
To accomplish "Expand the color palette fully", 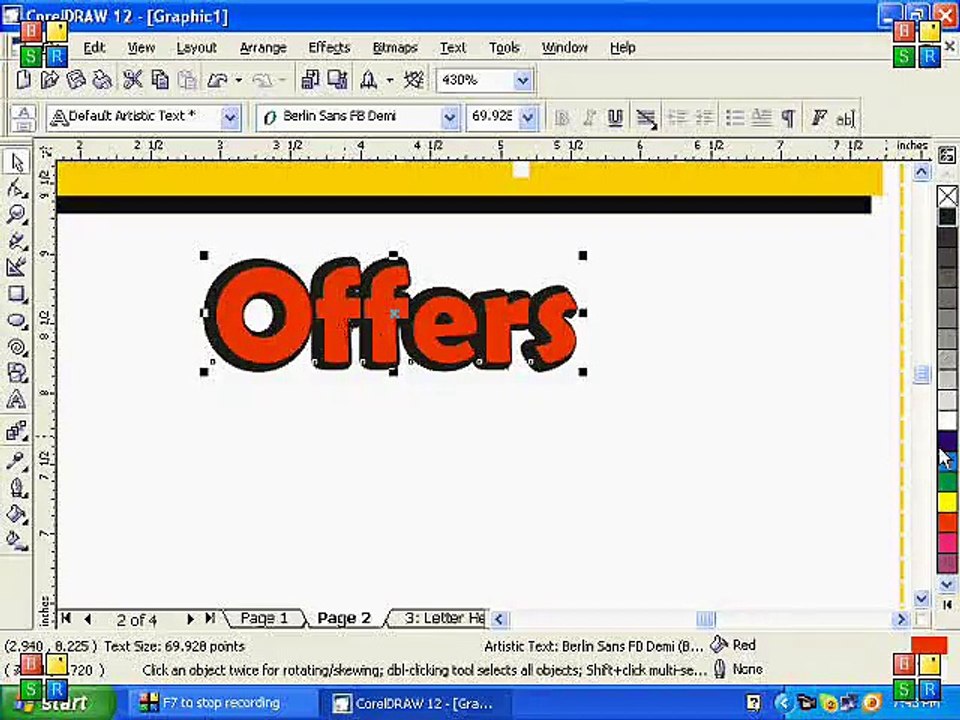I will click(x=947, y=605).
